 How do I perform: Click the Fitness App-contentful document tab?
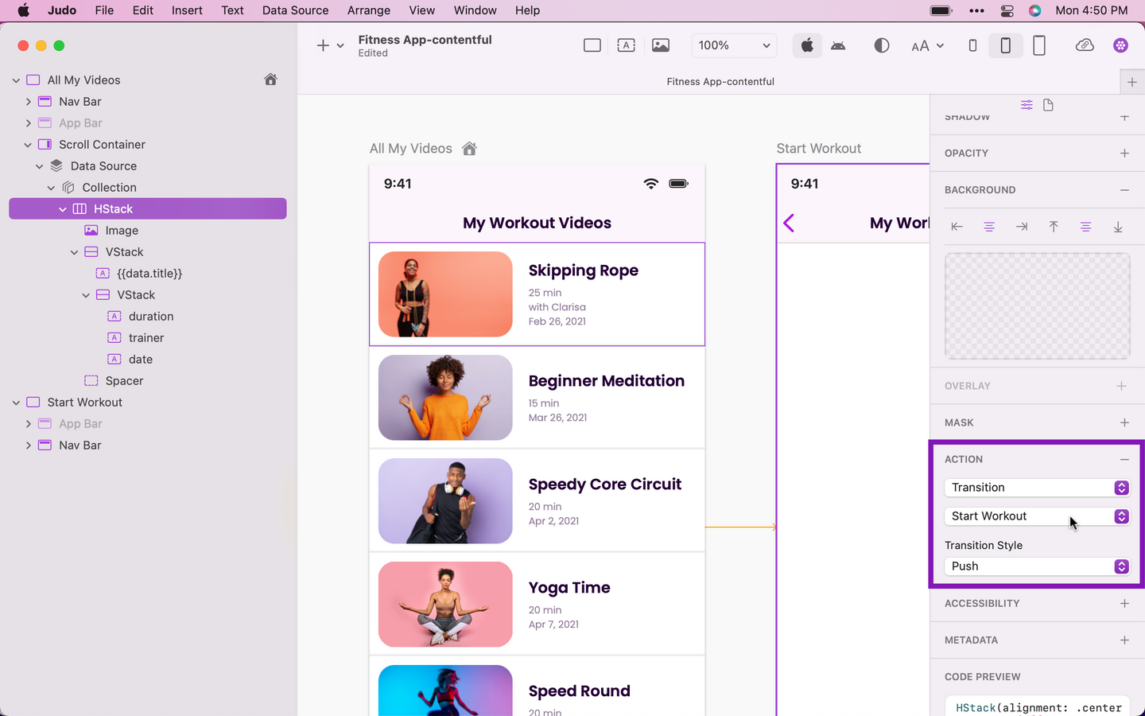point(720,82)
